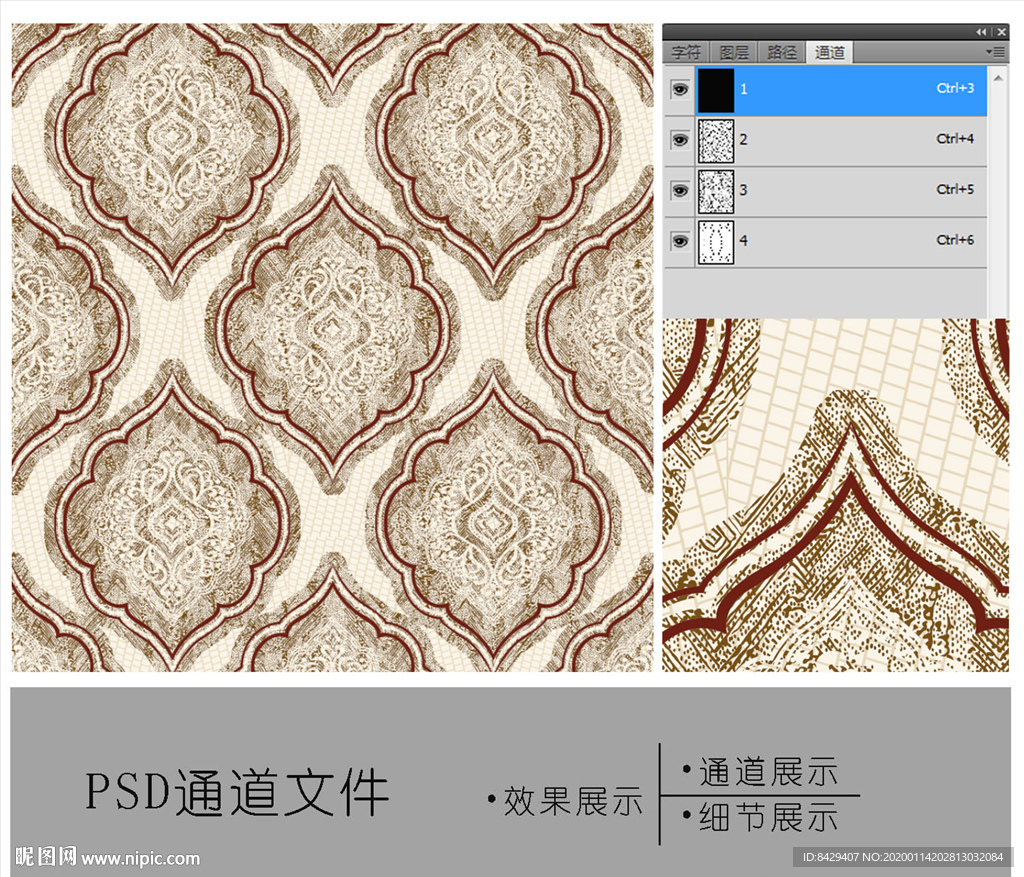The height and width of the screenshot is (877, 1024).
Task: Click the thumbnail of channel 4
Action: pos(716,242)
